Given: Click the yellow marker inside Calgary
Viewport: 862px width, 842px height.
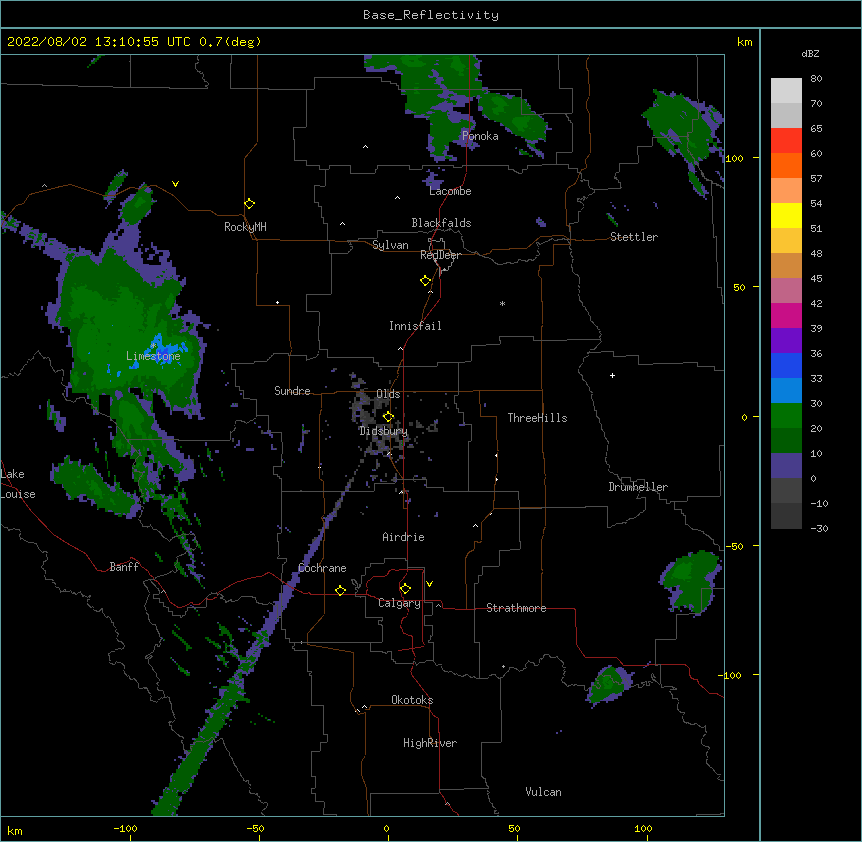Looking at the screenshot, I should click(x=405, y=589).
